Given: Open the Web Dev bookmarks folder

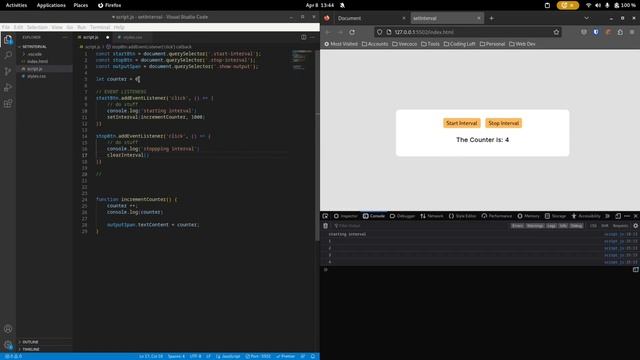Looking at the screenshot, I should (522, 44).
